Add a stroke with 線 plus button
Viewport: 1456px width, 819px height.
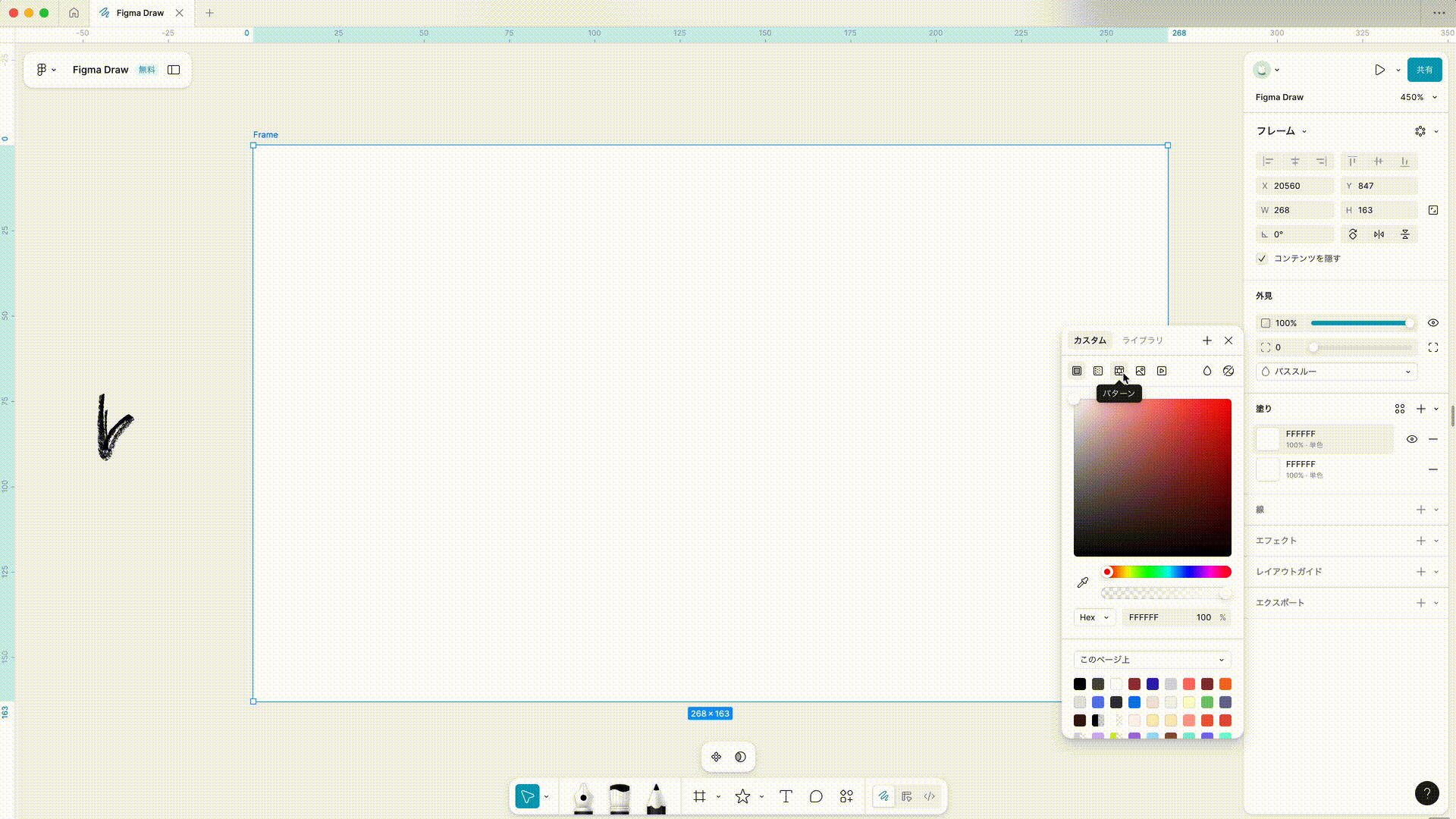click(1421, 510)
